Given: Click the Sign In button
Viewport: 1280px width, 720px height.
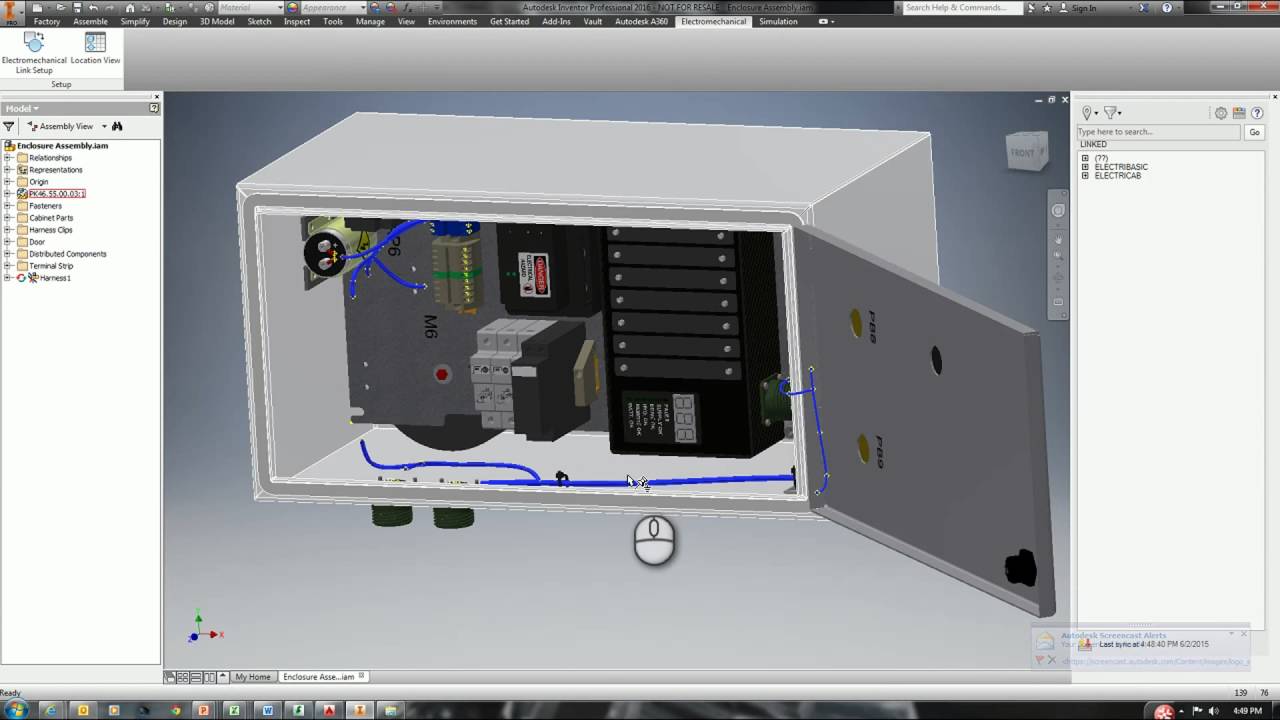Looking at the screenshot, I should 1084,7.
